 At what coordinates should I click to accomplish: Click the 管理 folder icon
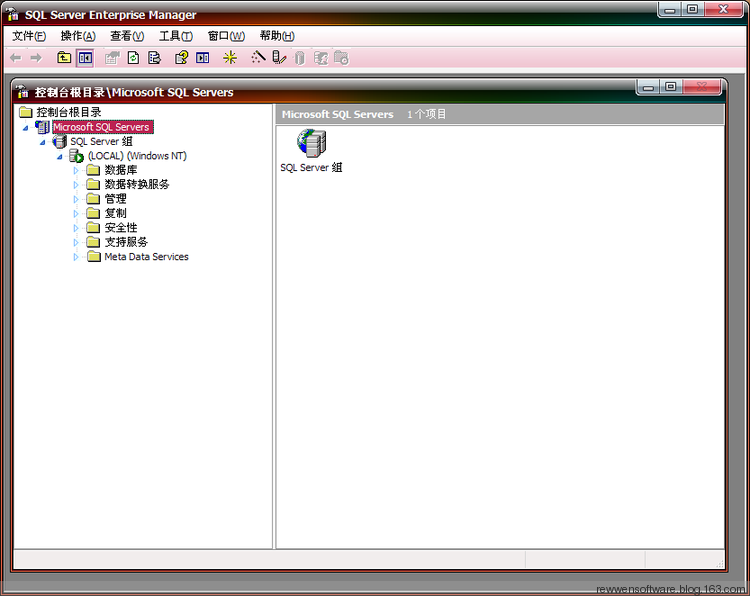tap(93, 199)
